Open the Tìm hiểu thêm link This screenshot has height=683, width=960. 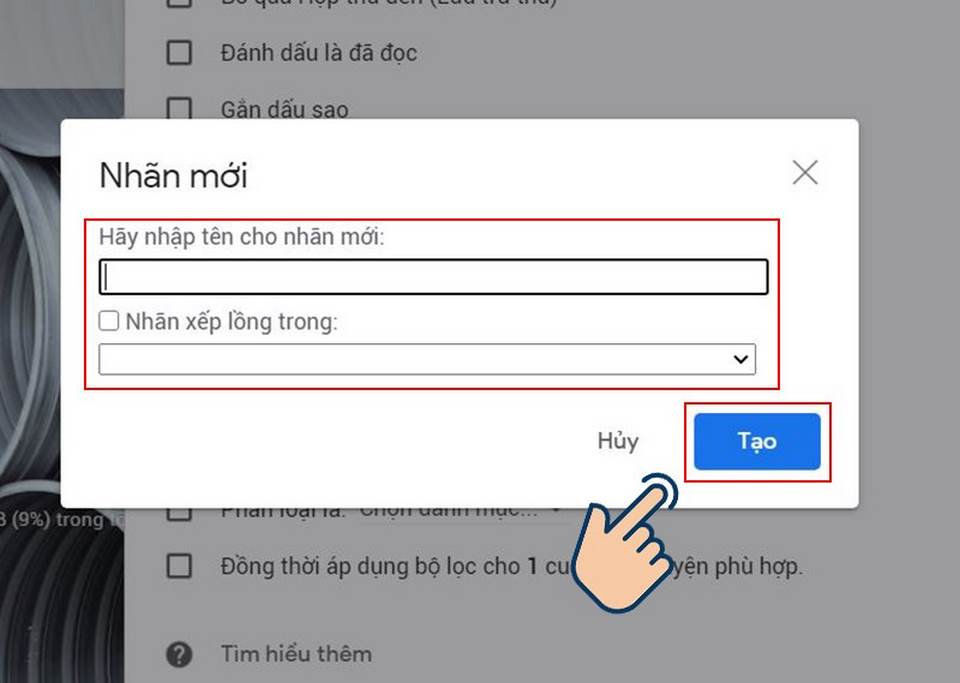[x=296, y=654]
